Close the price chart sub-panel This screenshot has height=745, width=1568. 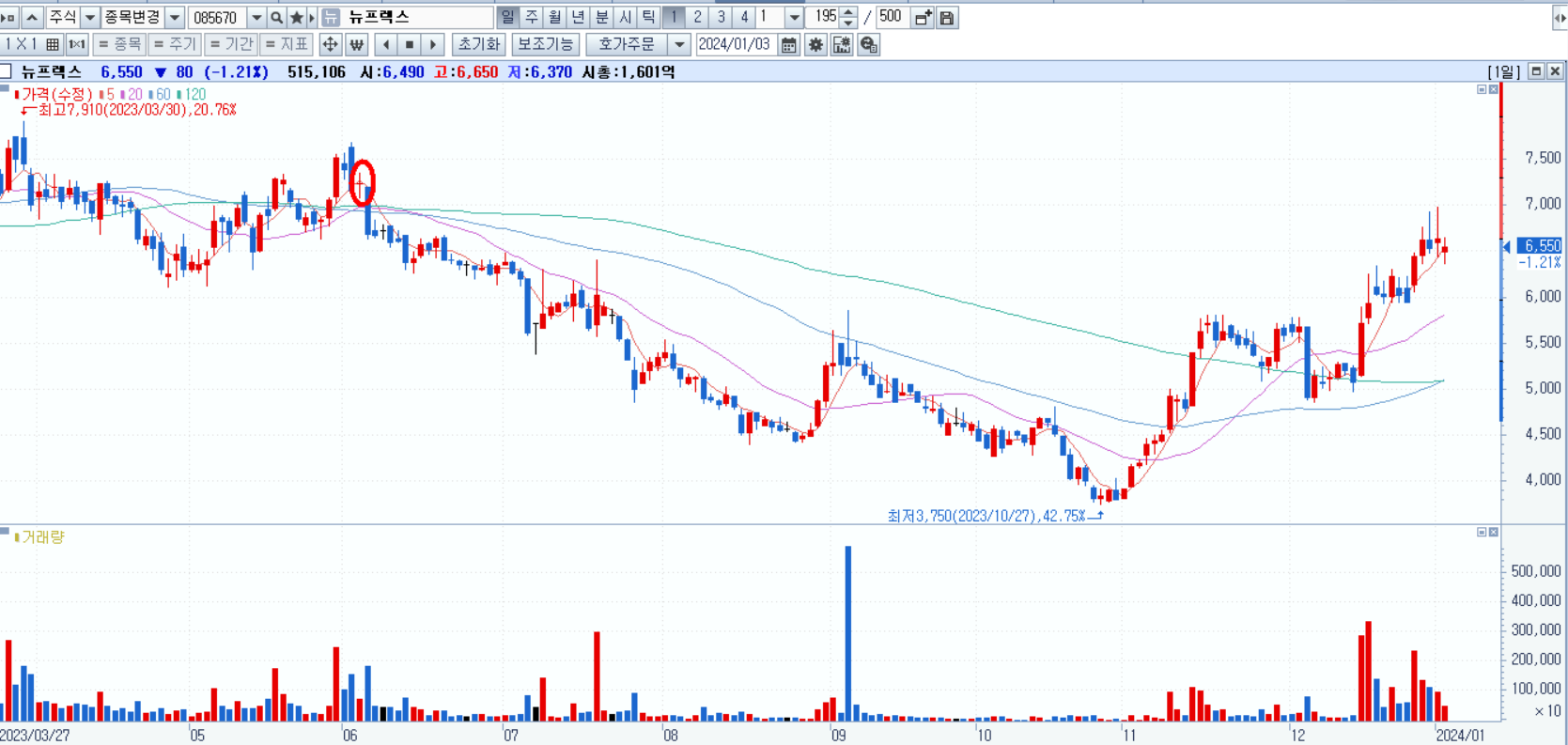pyautogui.click(x=1494, y=89)
